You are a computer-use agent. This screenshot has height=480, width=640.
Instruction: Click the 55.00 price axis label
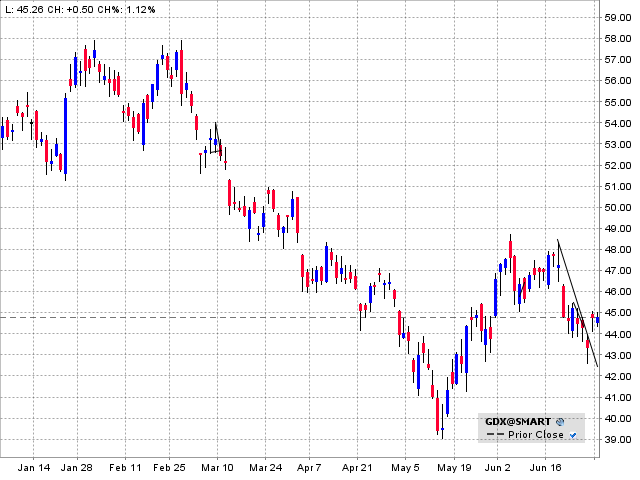tap(618, 102)
